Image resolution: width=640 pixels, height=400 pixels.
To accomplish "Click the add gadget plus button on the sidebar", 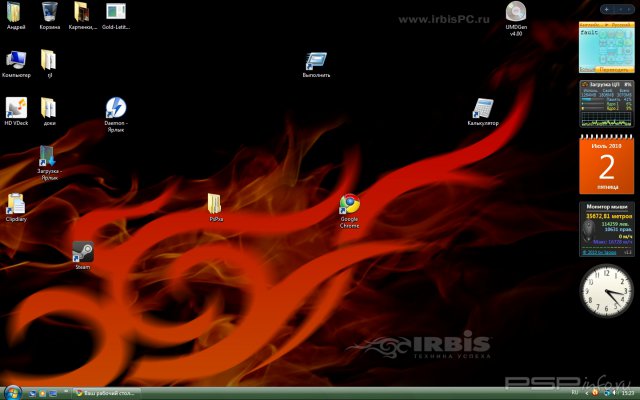I will tap(606, 8).
